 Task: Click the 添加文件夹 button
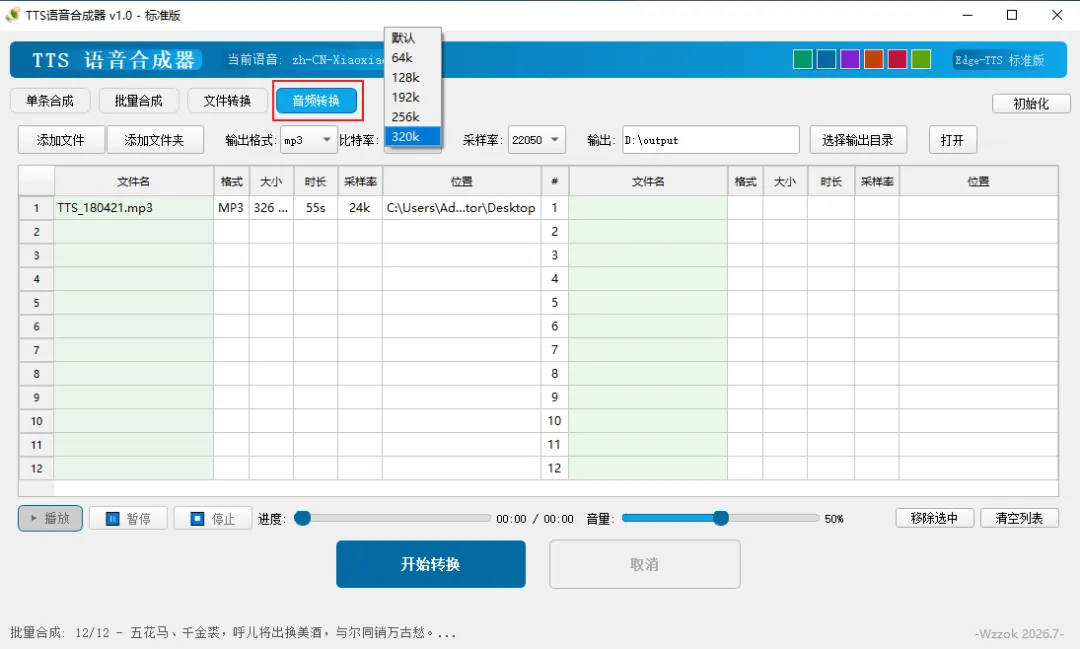point(154,140)
